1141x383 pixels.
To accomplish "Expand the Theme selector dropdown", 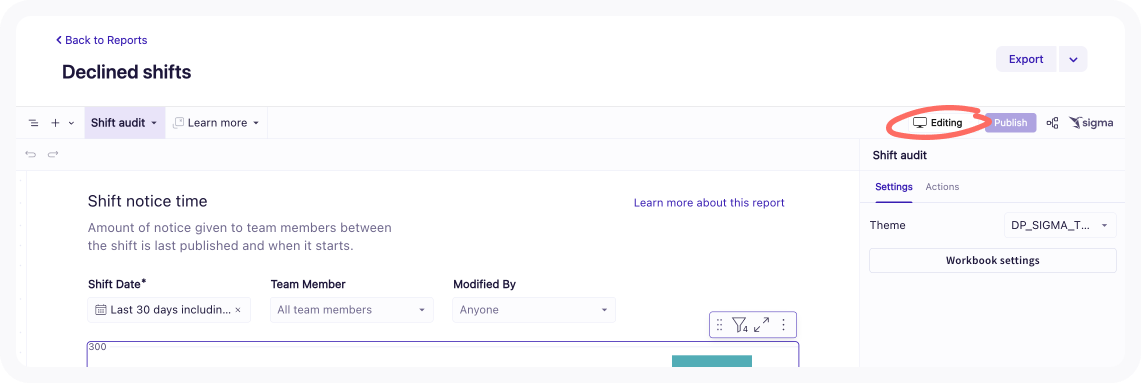I will pos(1060,225).
